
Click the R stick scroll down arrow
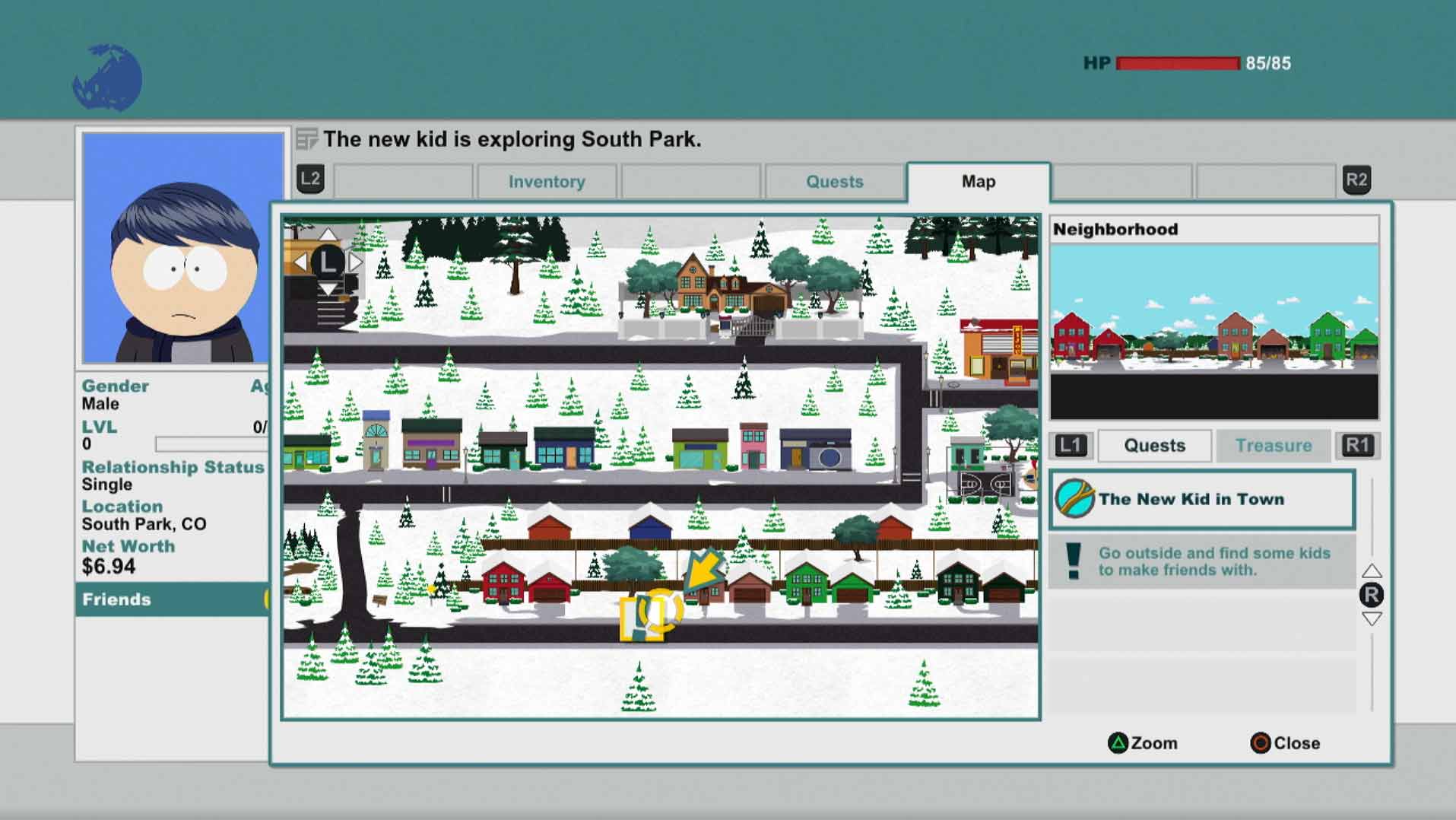[1372, 618]
